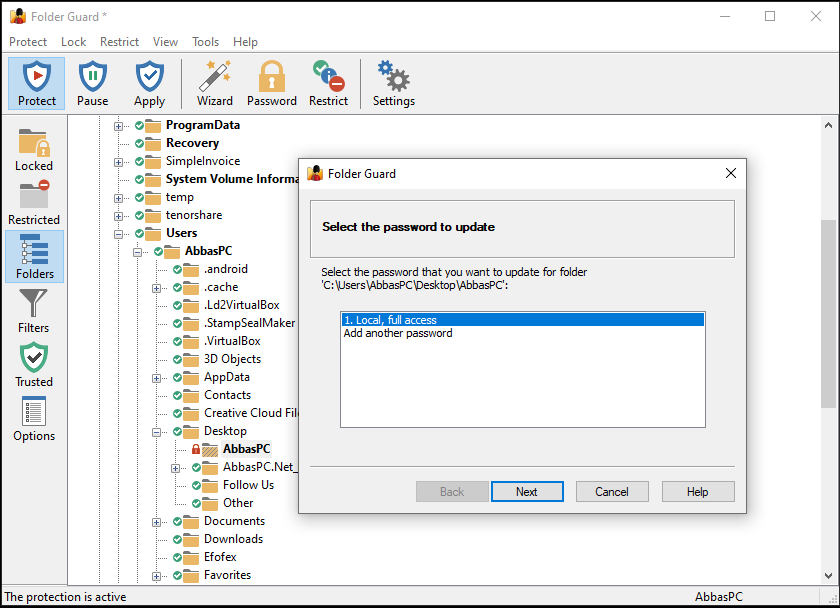Click the Protect shield toolbar icon
Image resolution: width=840 pixels, height=608 pixels.
36,84
